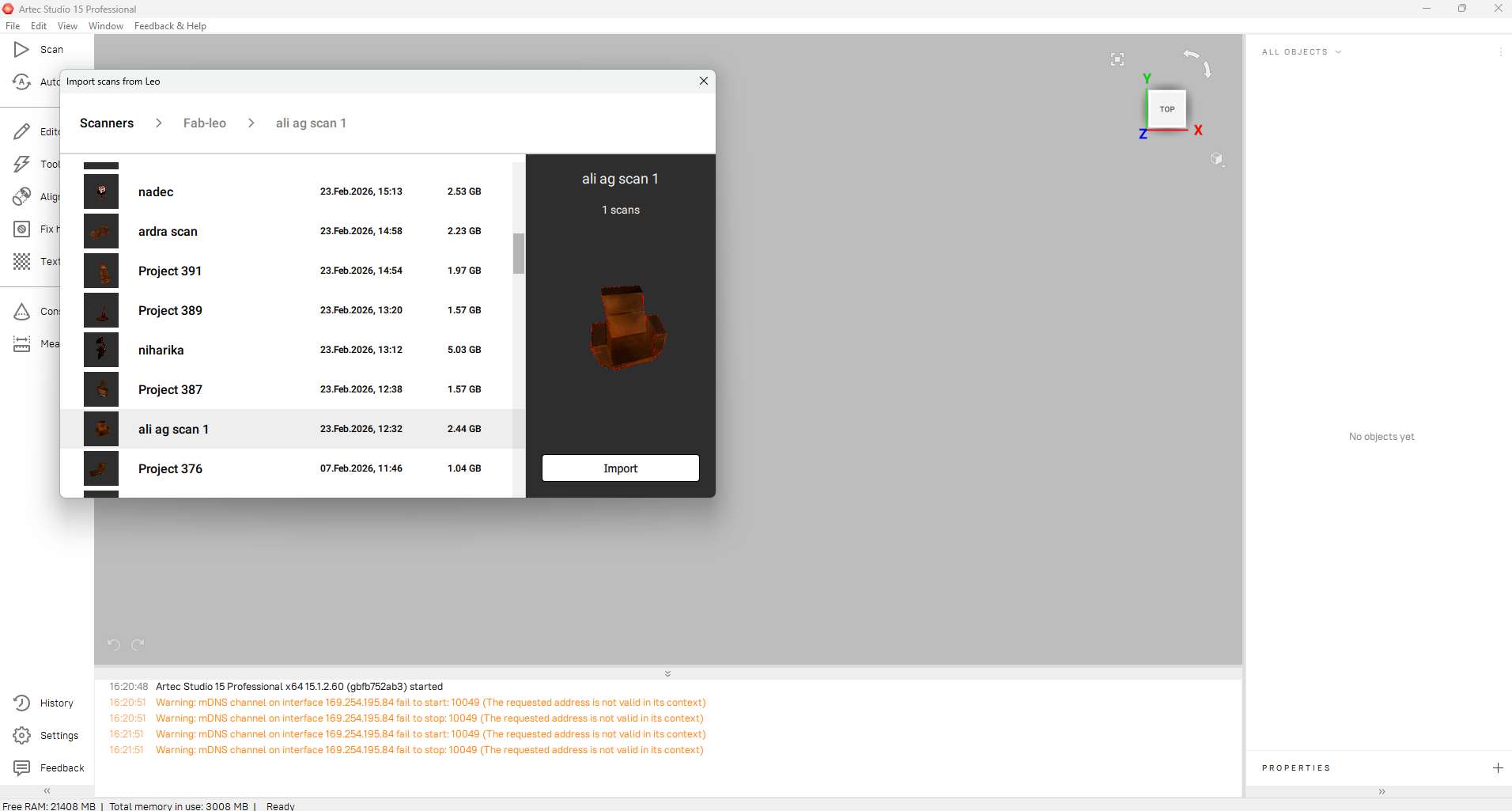The image size is (1512, 811).
Task: Add a property with the plus icon
Action: pos(1498,767)
